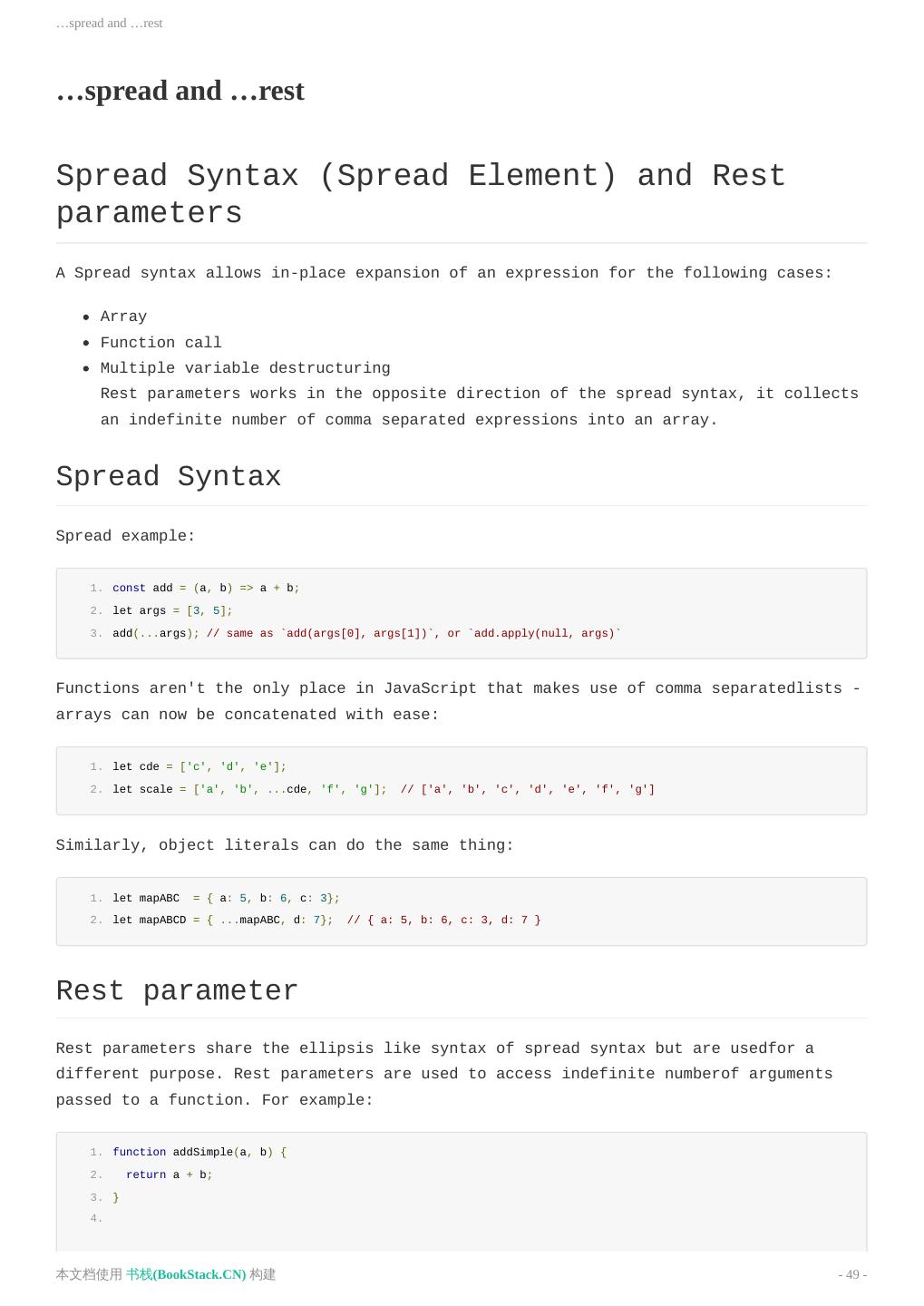Click the 'add(...args);' code line with comment
Viewport: 924px width, 1306px height.
click(x=366, y=633)
